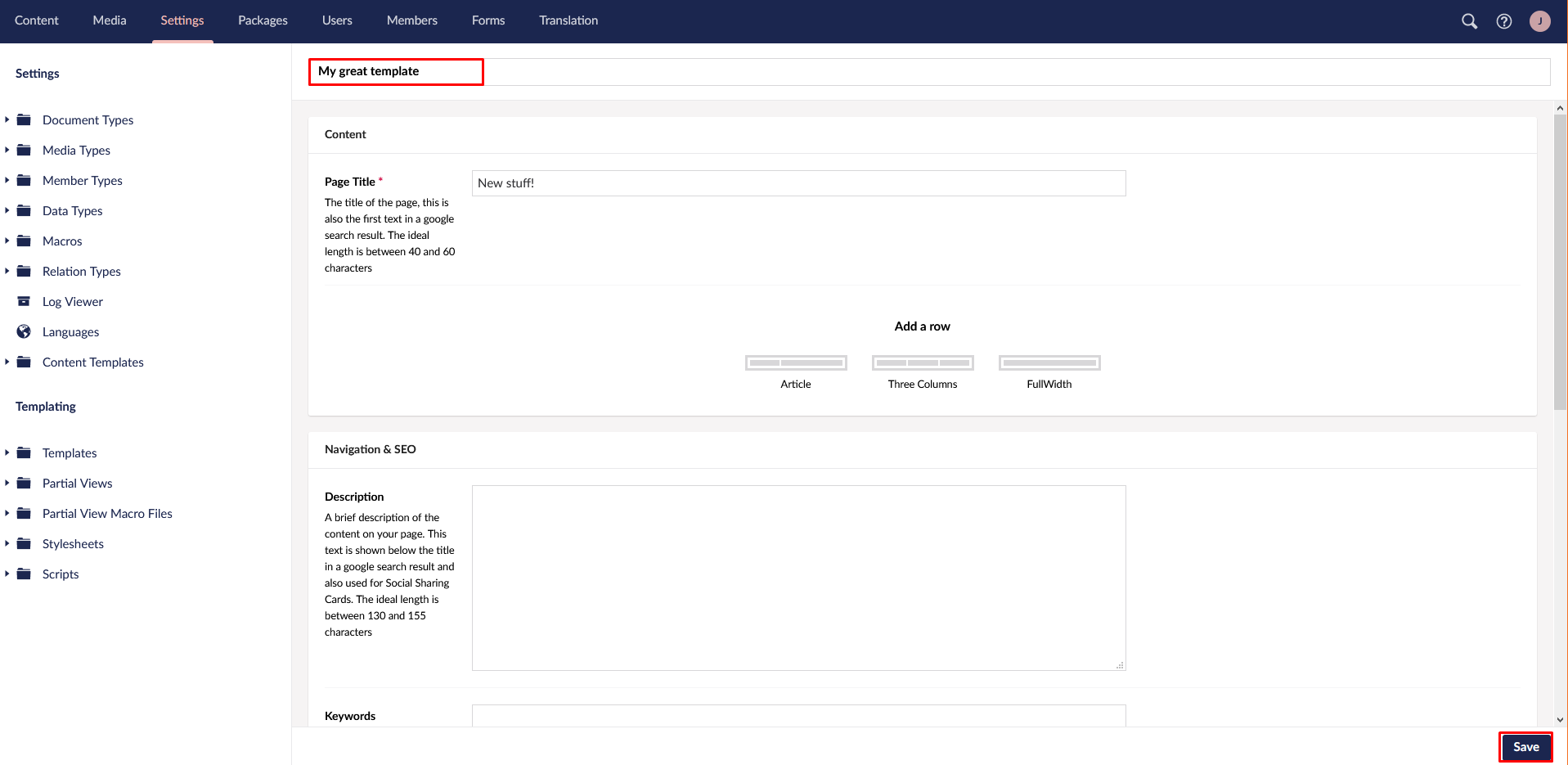Expand the Document Types tree node
The height and width of the screenshot is (765, 1568).
click(x=7, y=119)
